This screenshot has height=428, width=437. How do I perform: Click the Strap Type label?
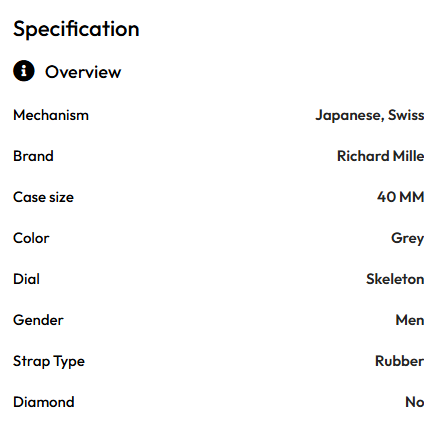point(49,362)
